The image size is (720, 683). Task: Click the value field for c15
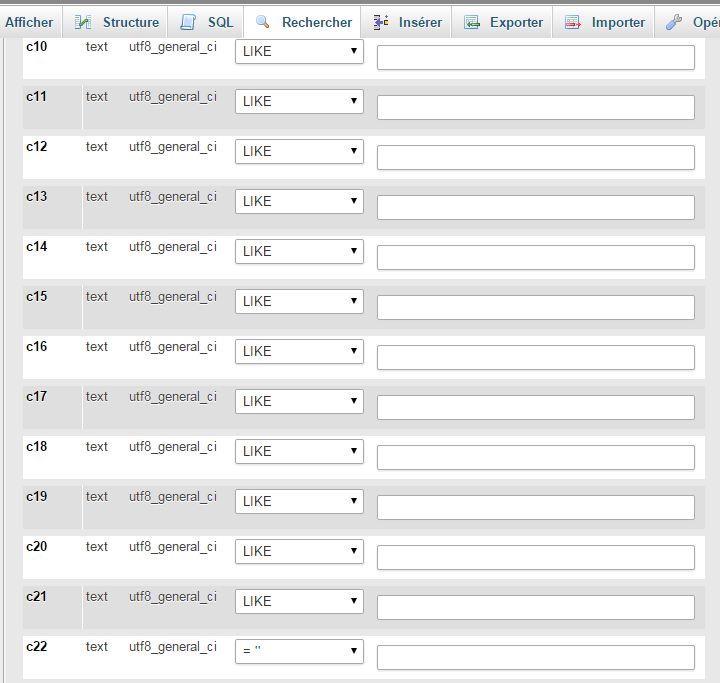[536, 308]
